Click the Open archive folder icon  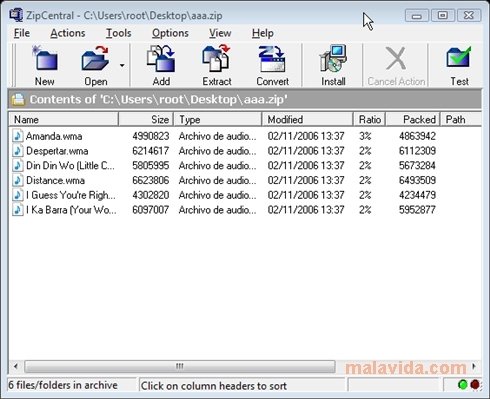(x=95, y=58)
